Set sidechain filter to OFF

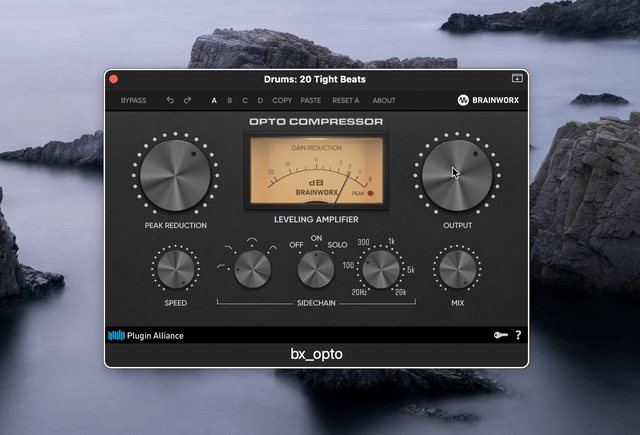296,245
